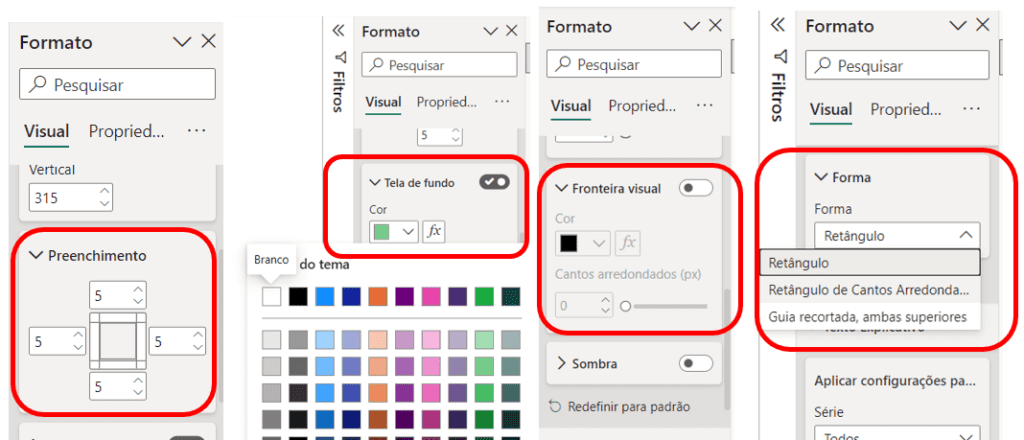The width and height of the screenshot is (1024, 440).
Task: Select Retângulo de Cantos Arredonda... option
Action: click(871, 289)
